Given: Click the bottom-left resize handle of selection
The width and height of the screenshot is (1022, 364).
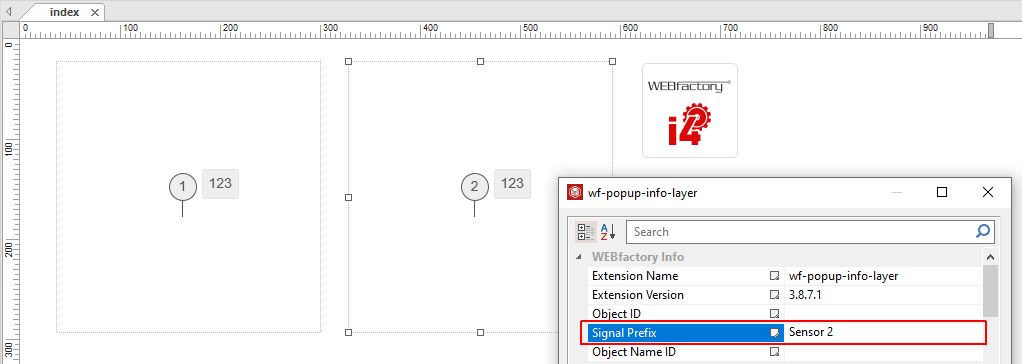Looking at the screenshot, I should pyautogui.click(x=348, y=333).
